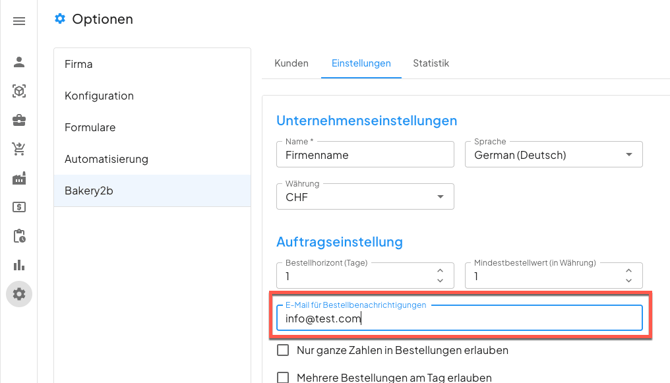Select Automatisierung in the options list
This screenshot has height=383, width=670.
coord(152,159)
